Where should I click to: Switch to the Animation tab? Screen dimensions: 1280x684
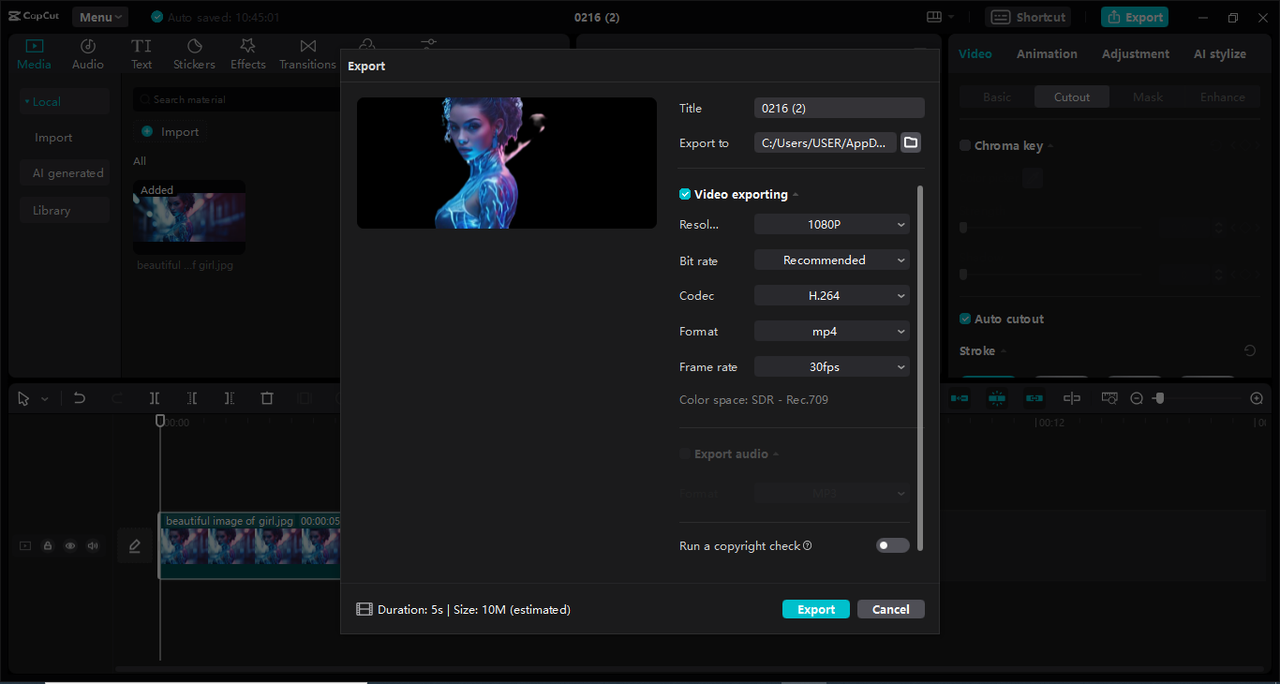coord(1047,54)
